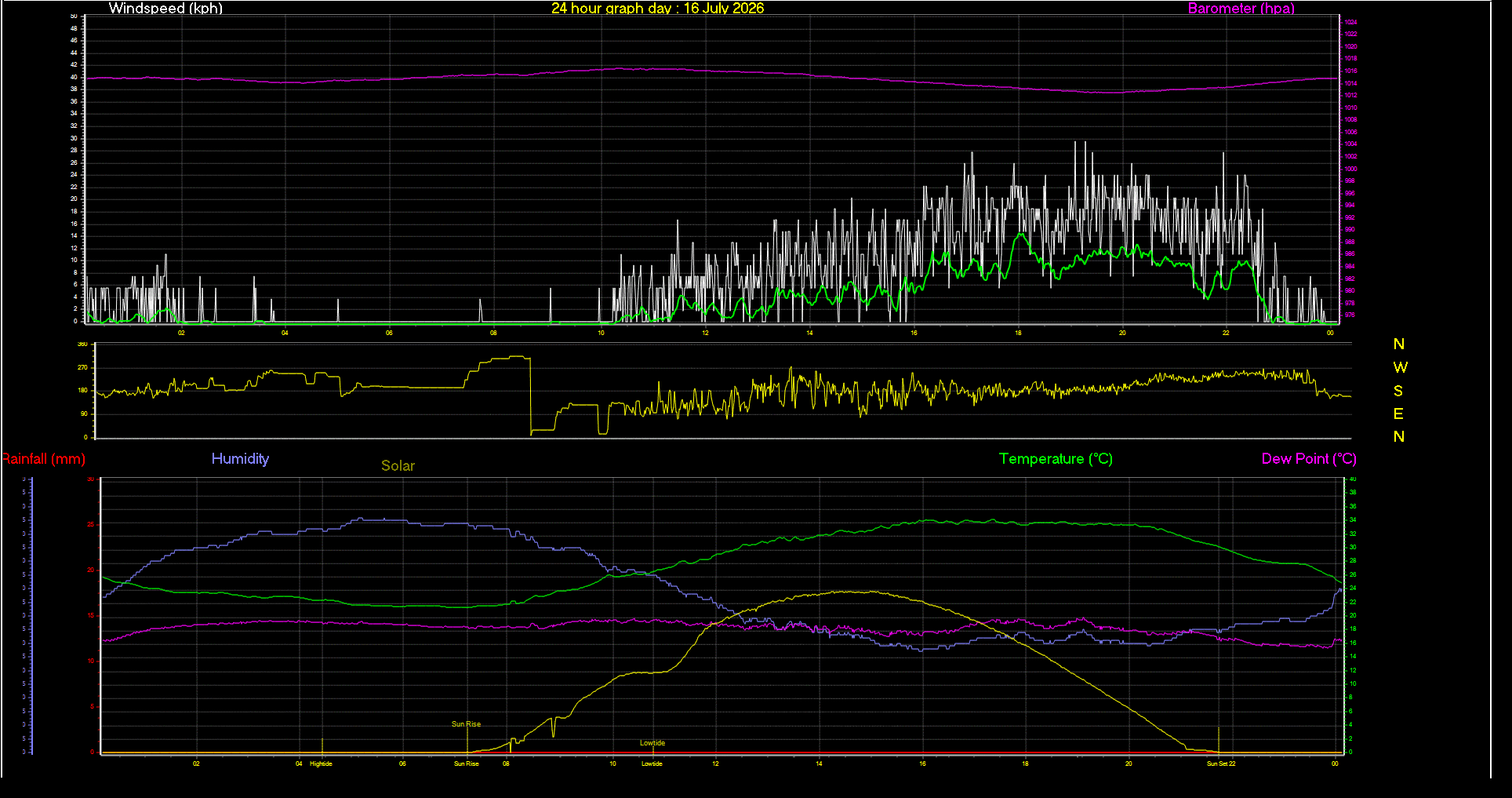Click '270' on the wind direction axis
This screenshot has height=798, width=1512.
pyautogui.click(x=82, y=367)
